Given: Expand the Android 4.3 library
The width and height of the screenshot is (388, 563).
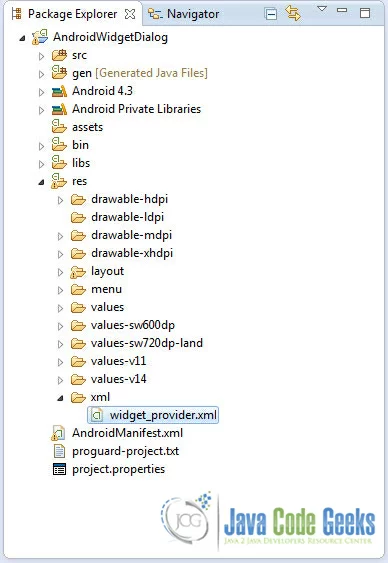Looking at the screenshot, I should [x=42, y=92].
